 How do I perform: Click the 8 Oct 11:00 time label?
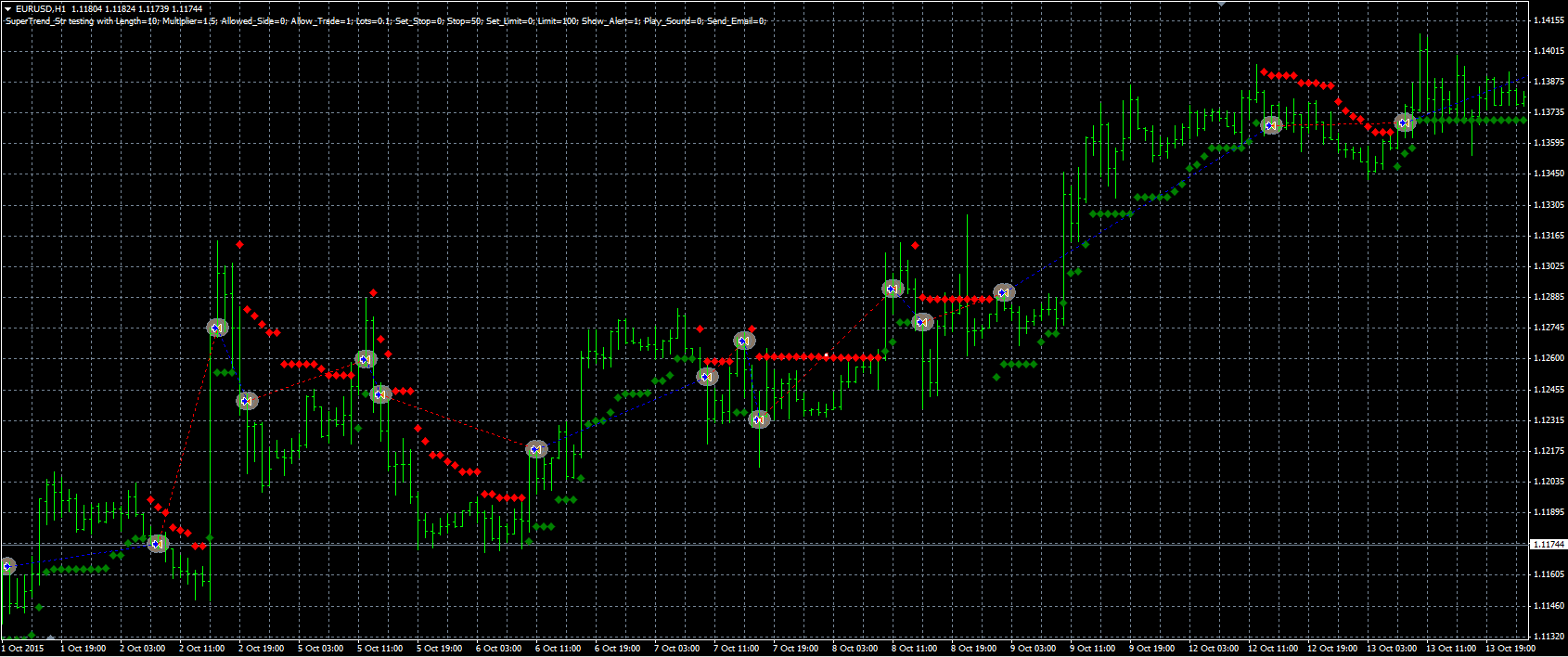(x=916, y=649)
